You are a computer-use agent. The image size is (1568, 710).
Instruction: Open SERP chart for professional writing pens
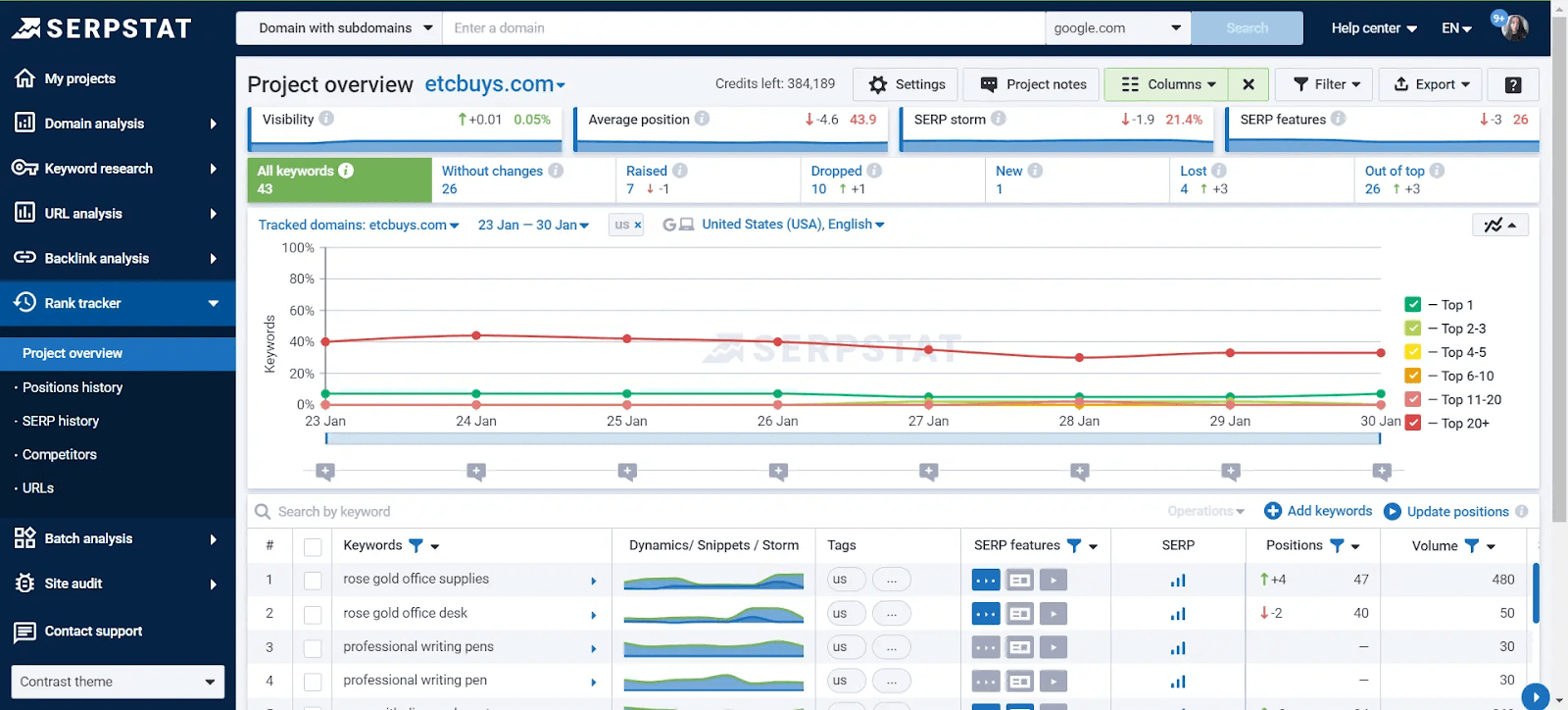click(1178, 647)
